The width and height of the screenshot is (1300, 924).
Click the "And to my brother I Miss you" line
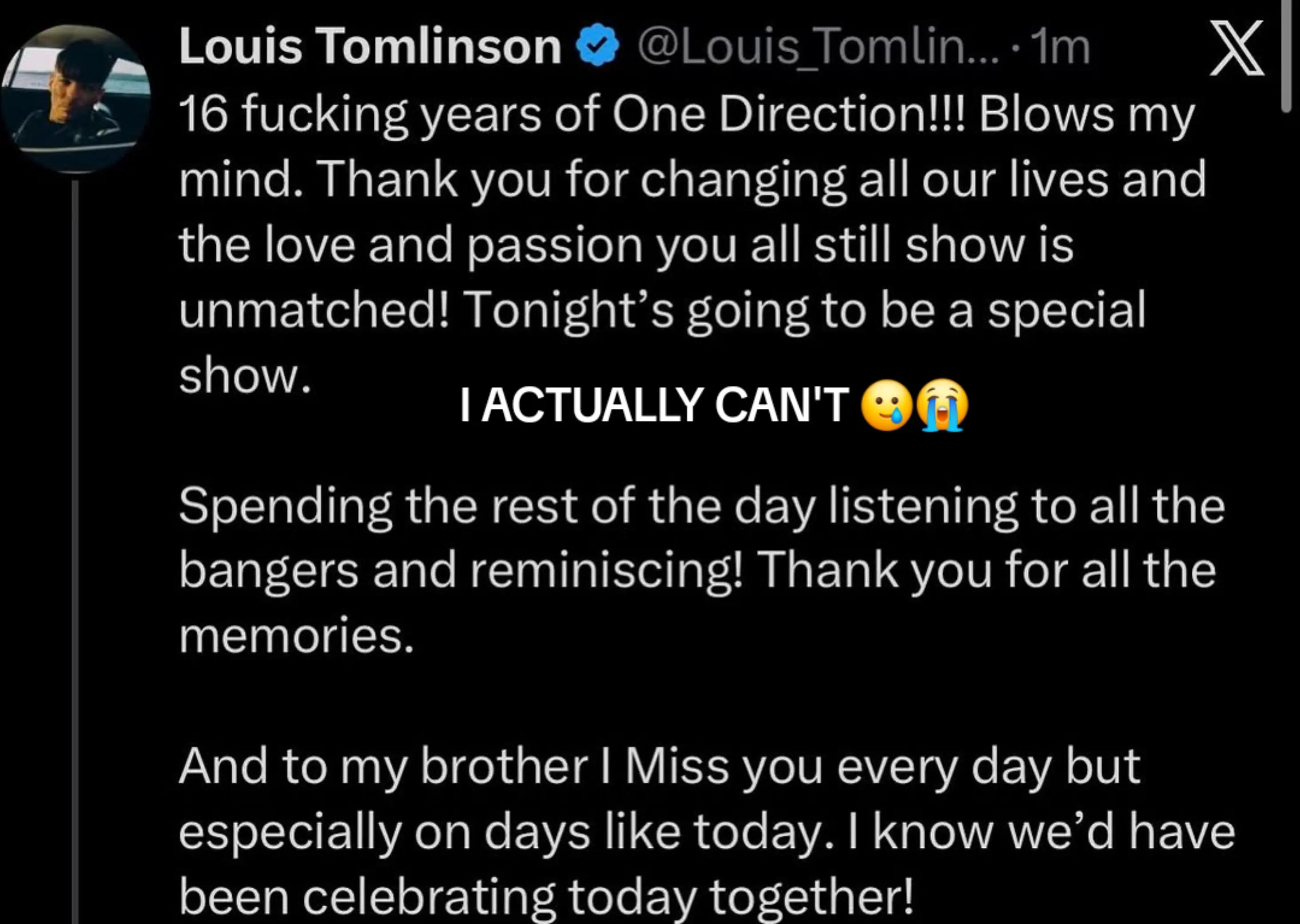point(501,767)
